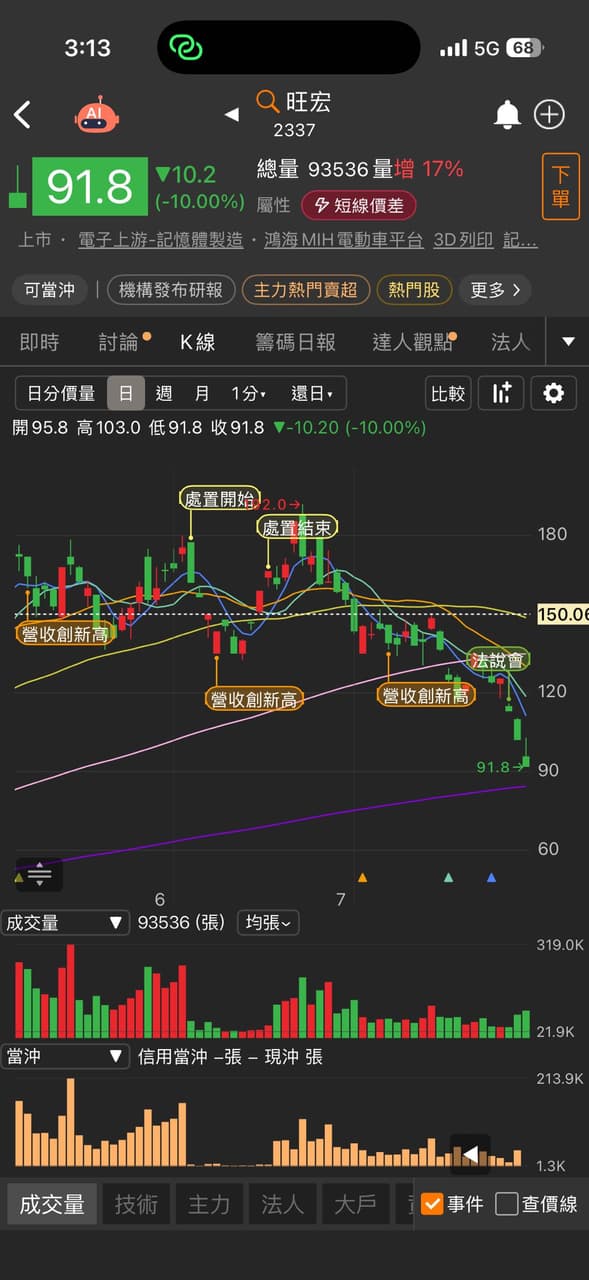Tap the 下單 order button
The width and height of the screenshot is (589, 1280).
[560, 187]
